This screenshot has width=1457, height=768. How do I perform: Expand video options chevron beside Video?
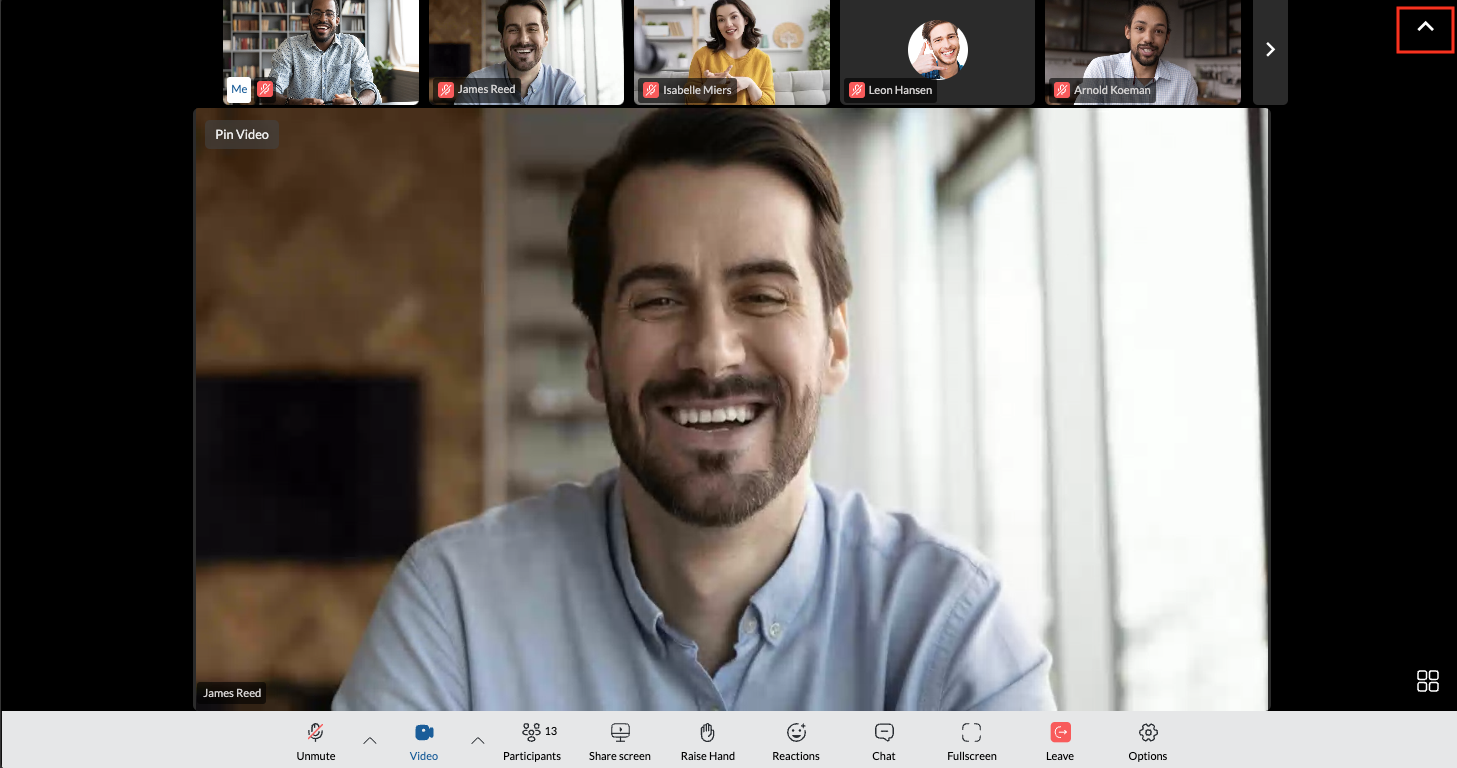478,741
